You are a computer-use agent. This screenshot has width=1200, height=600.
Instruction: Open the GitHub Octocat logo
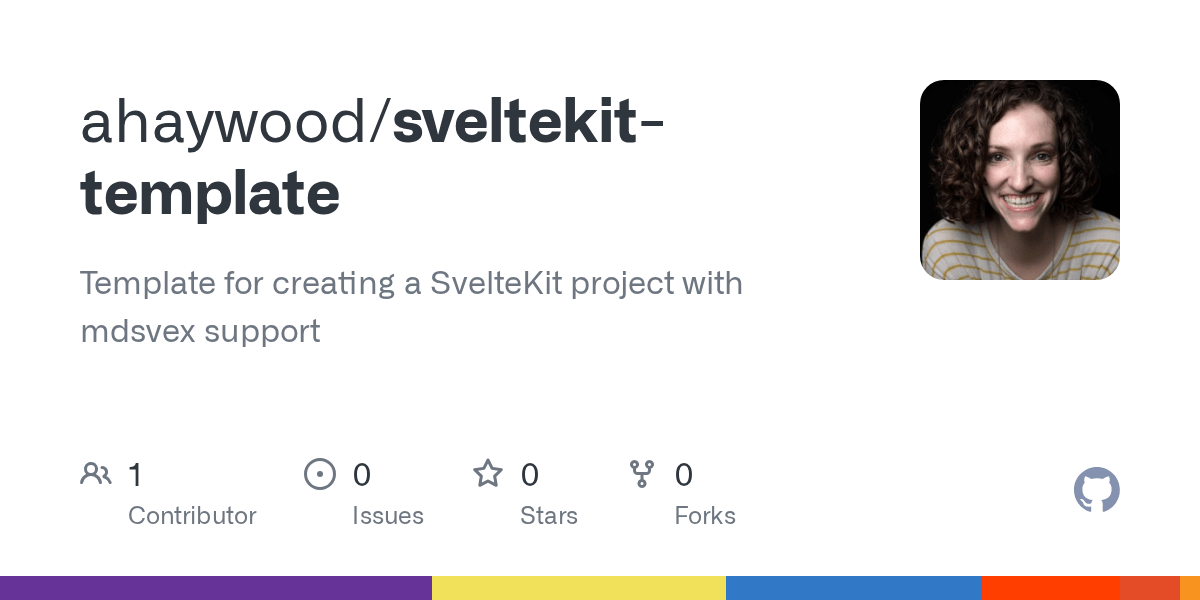[x=1097, y=490]
